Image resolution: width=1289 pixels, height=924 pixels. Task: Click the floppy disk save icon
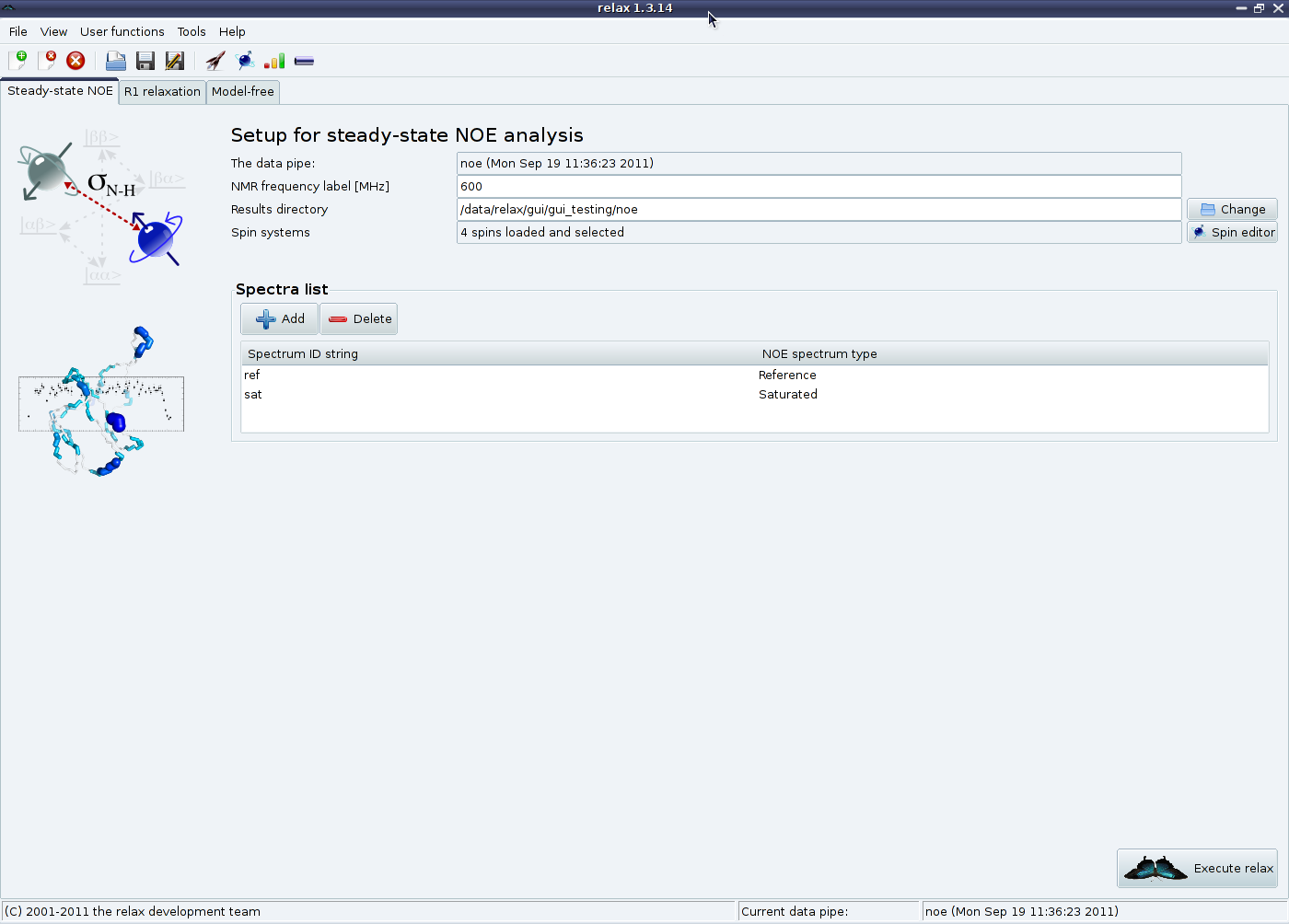point(145,61)
